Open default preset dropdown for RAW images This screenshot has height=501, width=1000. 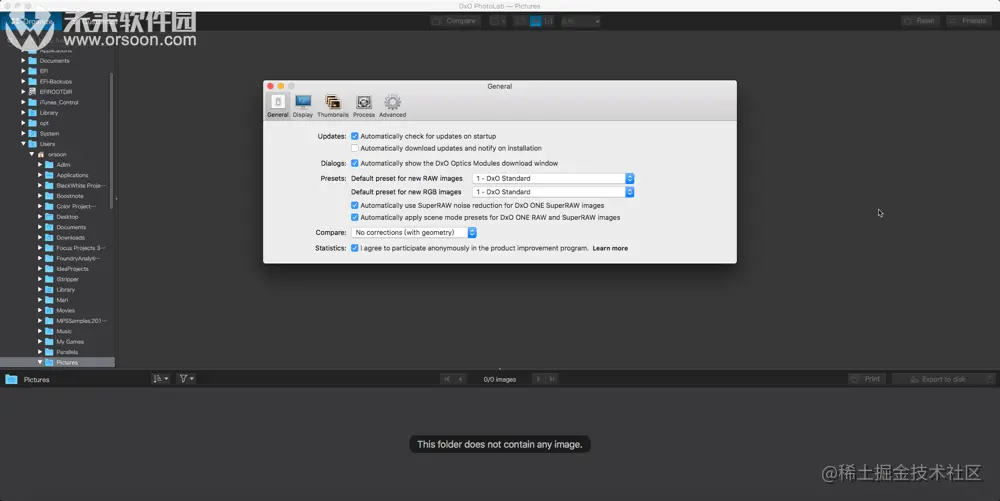pyautogui.click(x=553, y=178)
